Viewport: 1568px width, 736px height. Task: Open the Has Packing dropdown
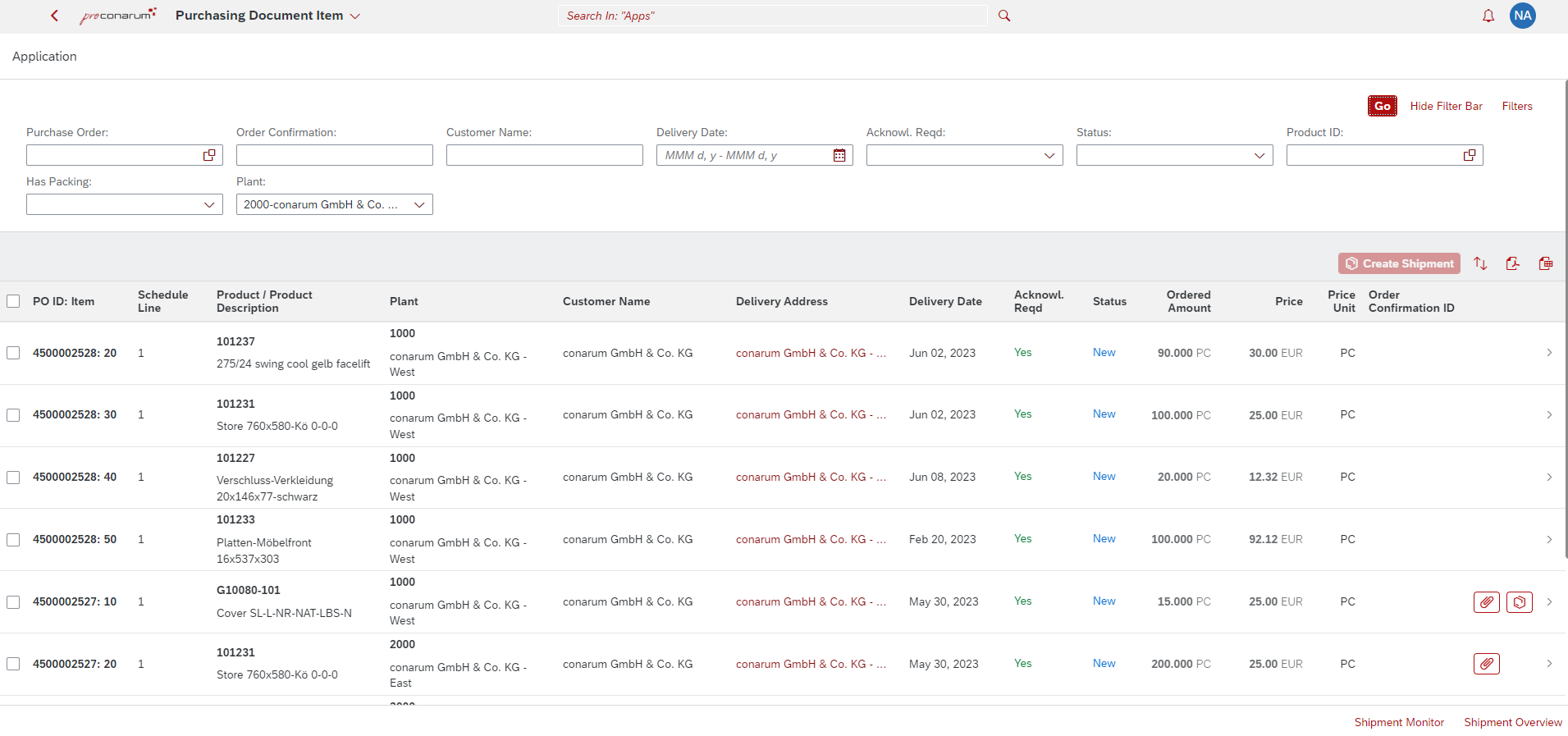pyautogui.click(x=209, y=204)
